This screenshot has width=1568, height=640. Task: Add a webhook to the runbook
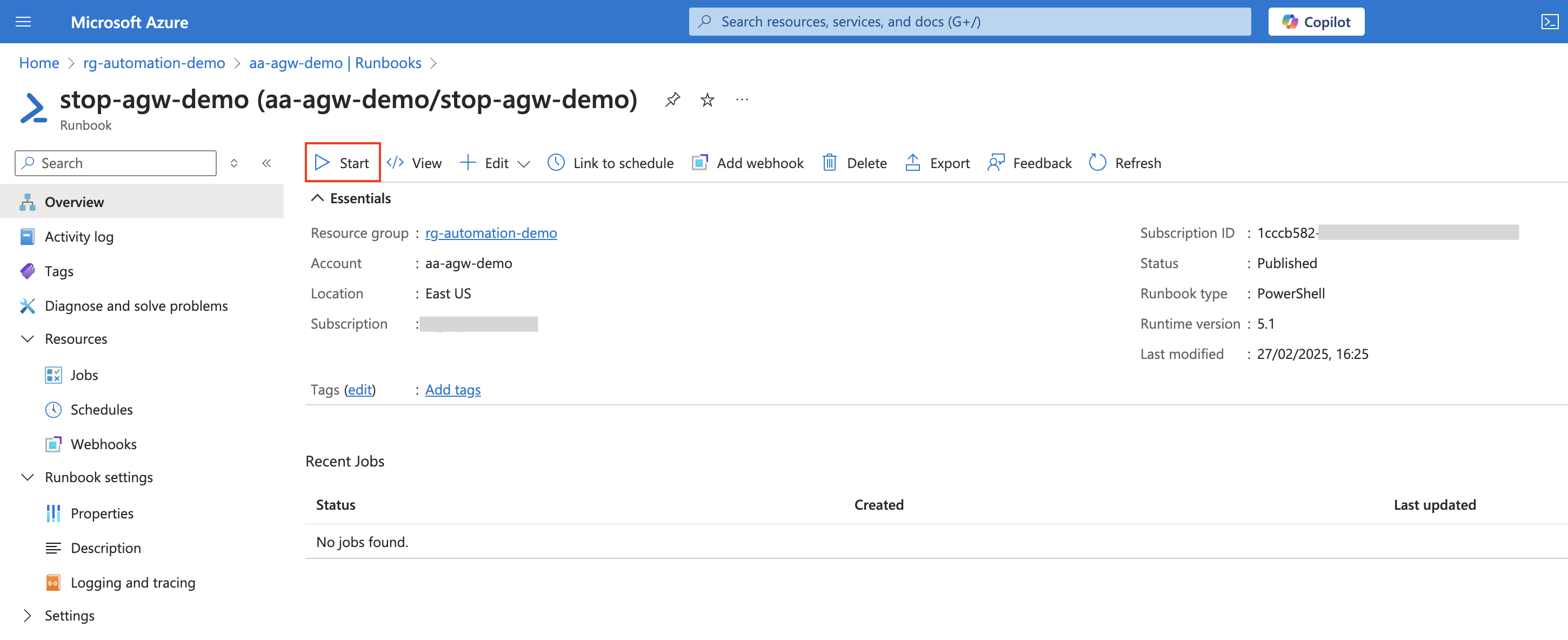(x=748, y=163)
